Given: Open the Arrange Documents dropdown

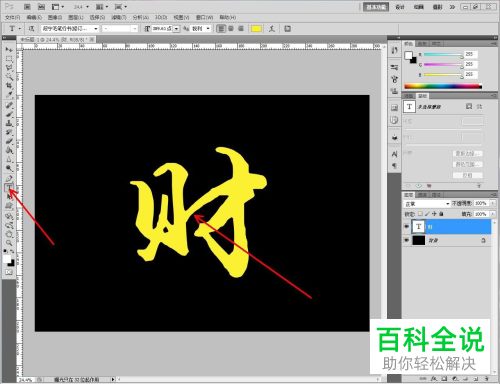Looking at the screenshot, I should click(x=102, y=7).
